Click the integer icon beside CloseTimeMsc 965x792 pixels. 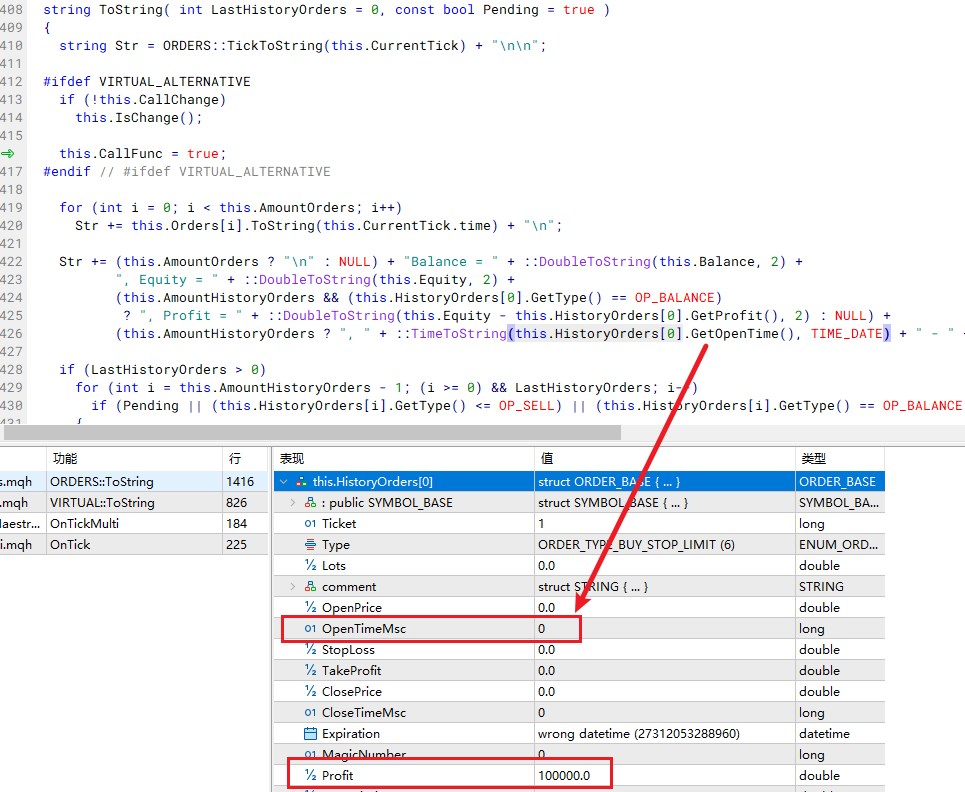pos(310,713)
